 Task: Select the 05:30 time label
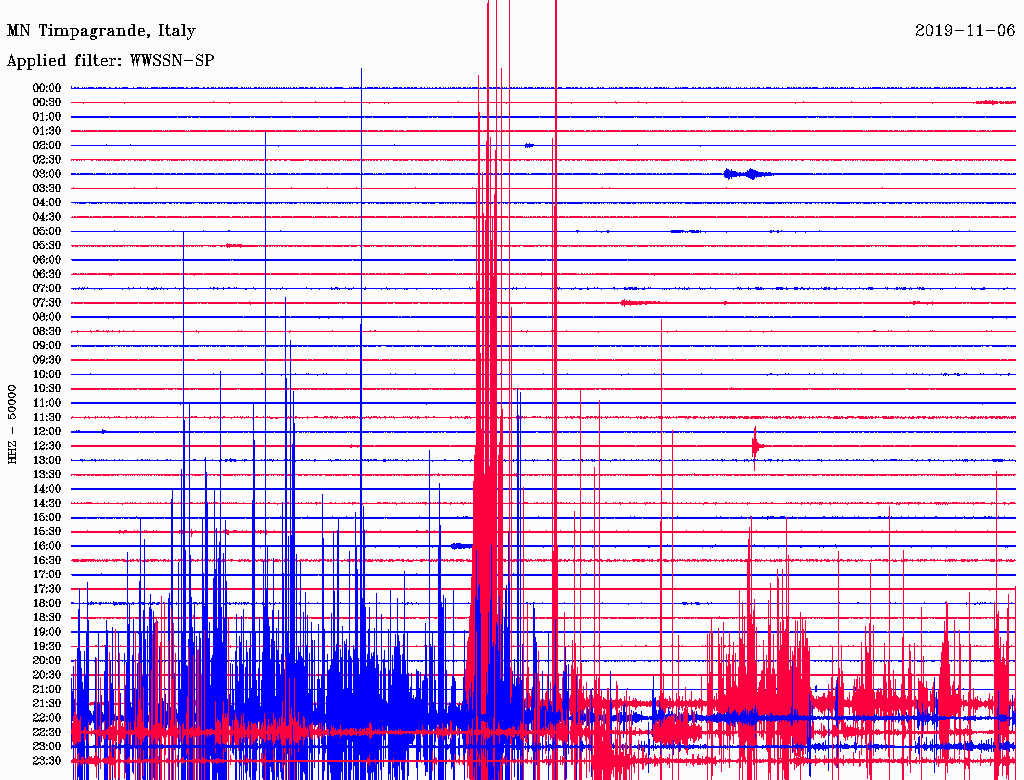click(x=47, y=245)
